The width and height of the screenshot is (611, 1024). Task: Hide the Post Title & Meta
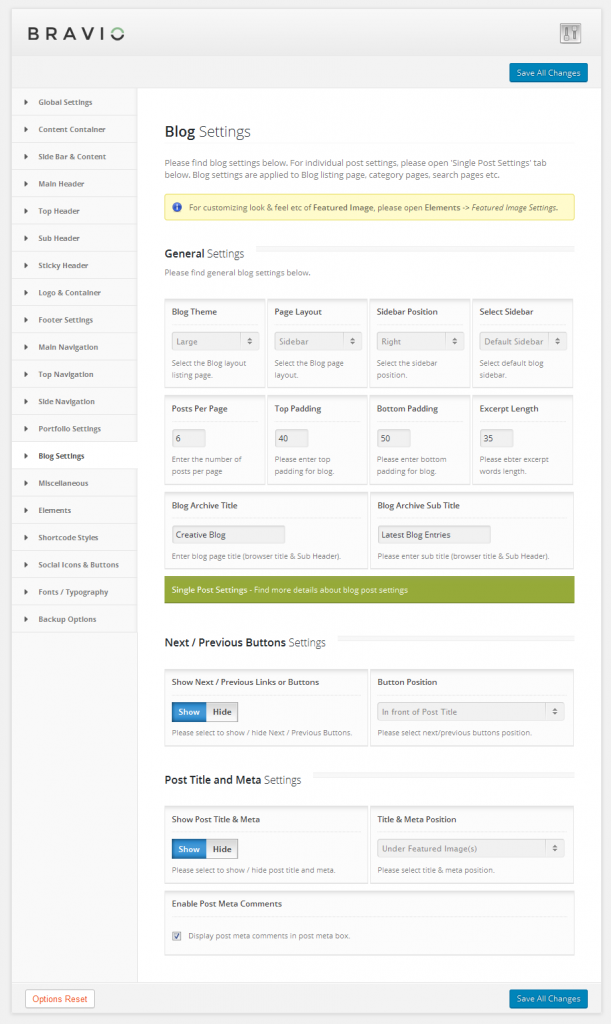pyautogui.click(x=222, y=849)
